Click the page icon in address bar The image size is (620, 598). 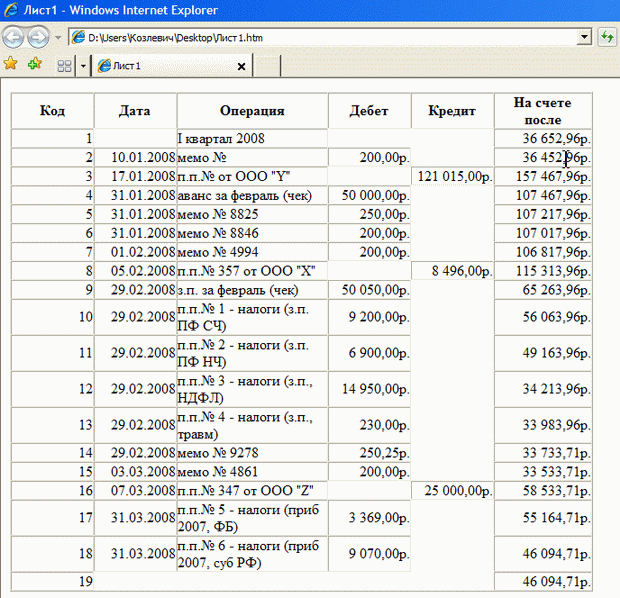tap(78, 37)
